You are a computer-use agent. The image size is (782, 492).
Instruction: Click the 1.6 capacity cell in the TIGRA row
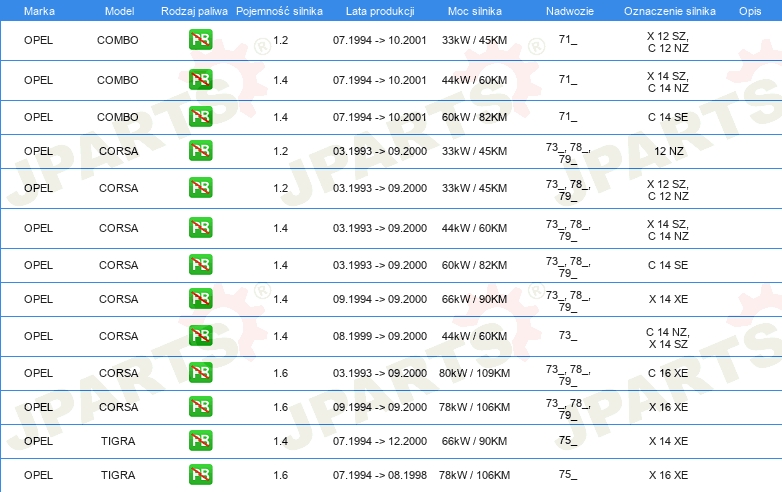pos(281,475)
